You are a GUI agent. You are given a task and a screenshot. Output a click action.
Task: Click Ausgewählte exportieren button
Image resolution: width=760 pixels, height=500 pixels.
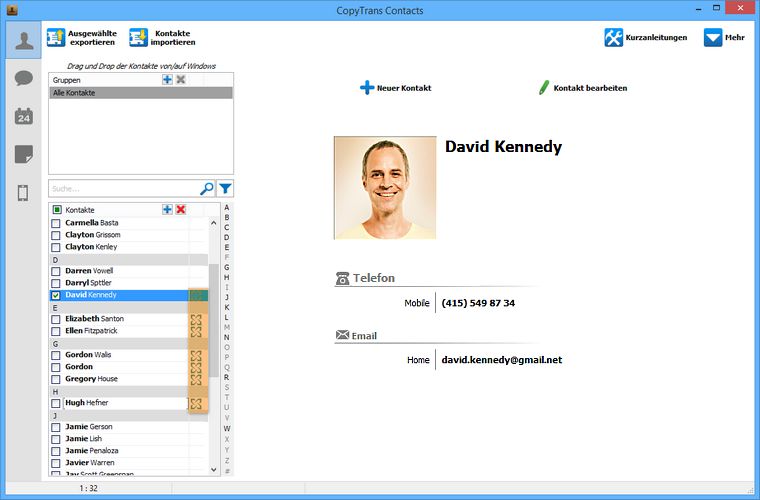(82, 38)
